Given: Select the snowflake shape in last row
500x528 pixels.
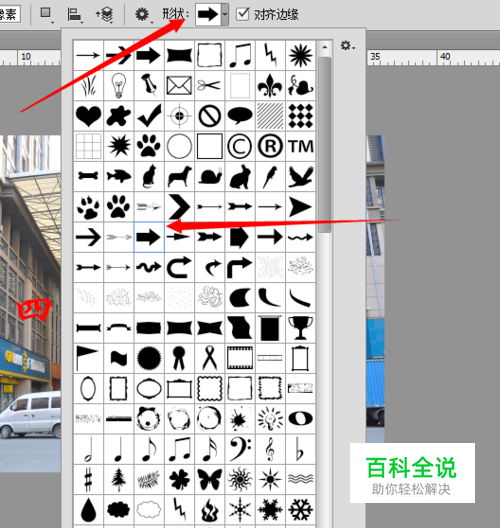Looking at the screenshot, I should [x=300, y=510].
